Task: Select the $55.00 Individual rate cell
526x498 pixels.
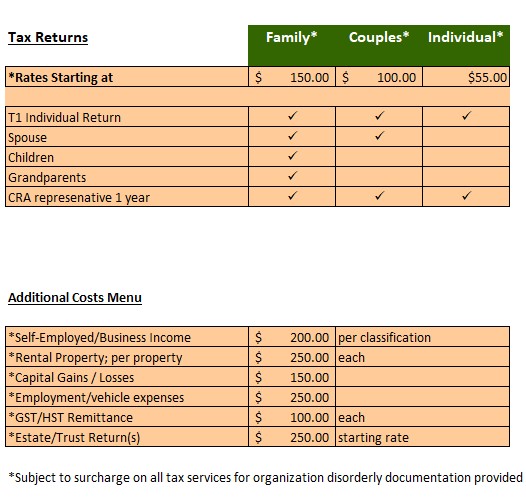Action: [466, 77]
